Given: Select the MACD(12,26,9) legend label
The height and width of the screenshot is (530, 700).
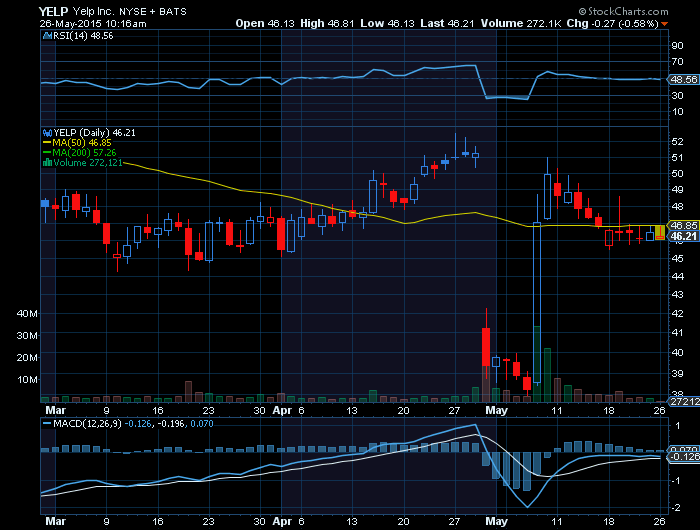Looking at the screenshot, I should coord(87,423).
